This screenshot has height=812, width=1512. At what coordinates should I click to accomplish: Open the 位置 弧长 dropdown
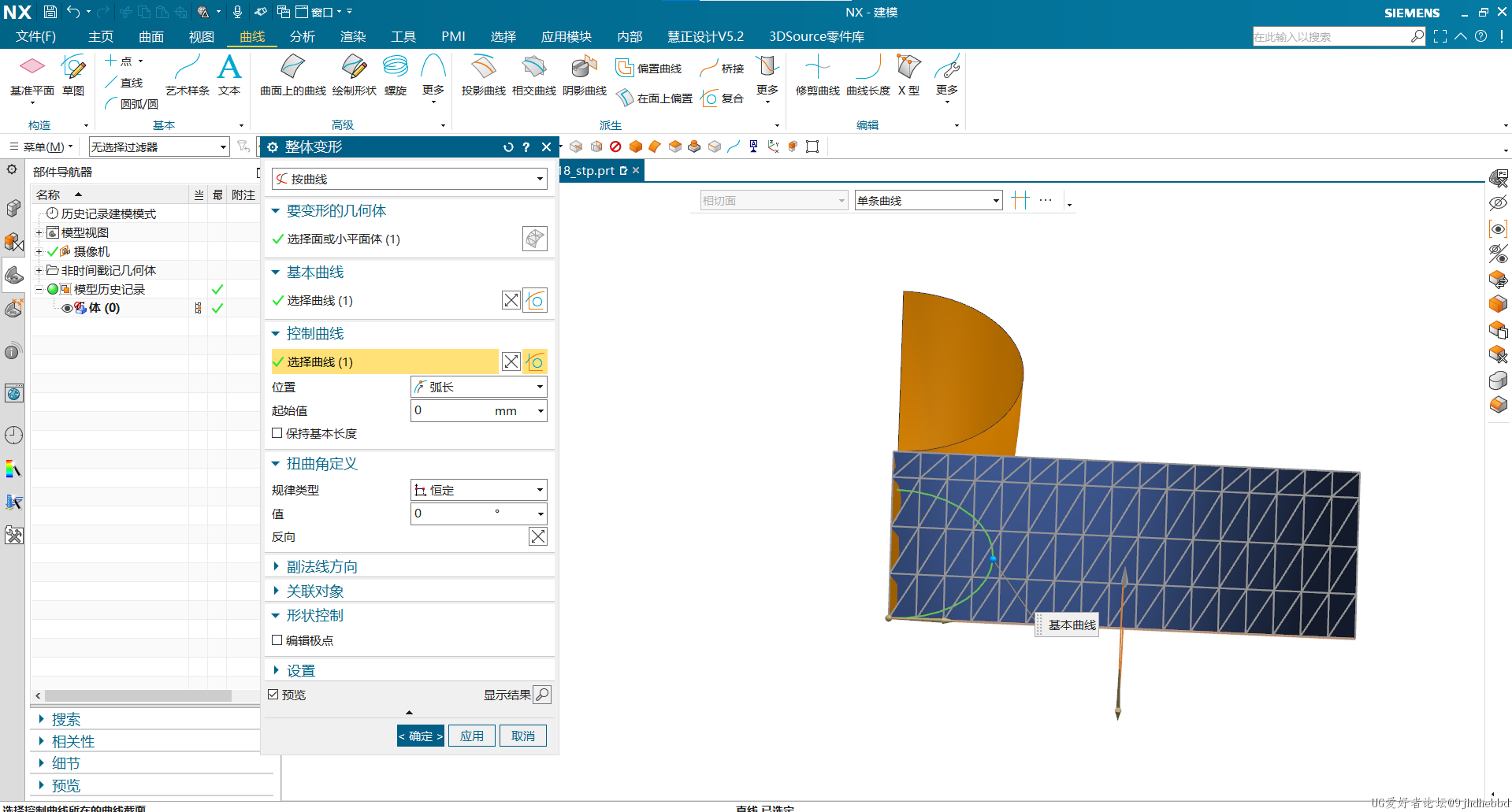[x=479, y=387]
